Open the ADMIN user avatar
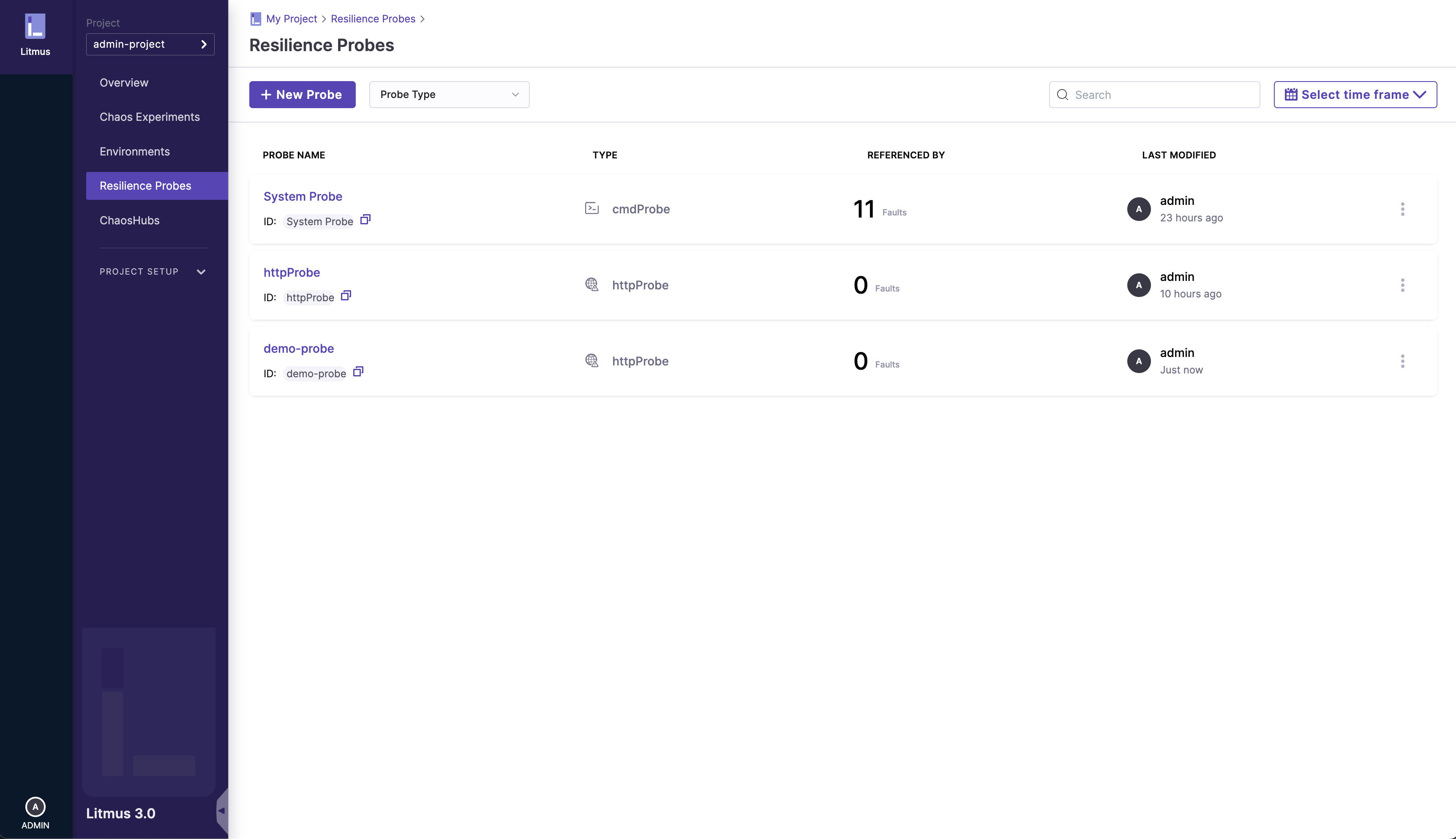Viewport: 1456px width, 839px height. coord(35,807)
